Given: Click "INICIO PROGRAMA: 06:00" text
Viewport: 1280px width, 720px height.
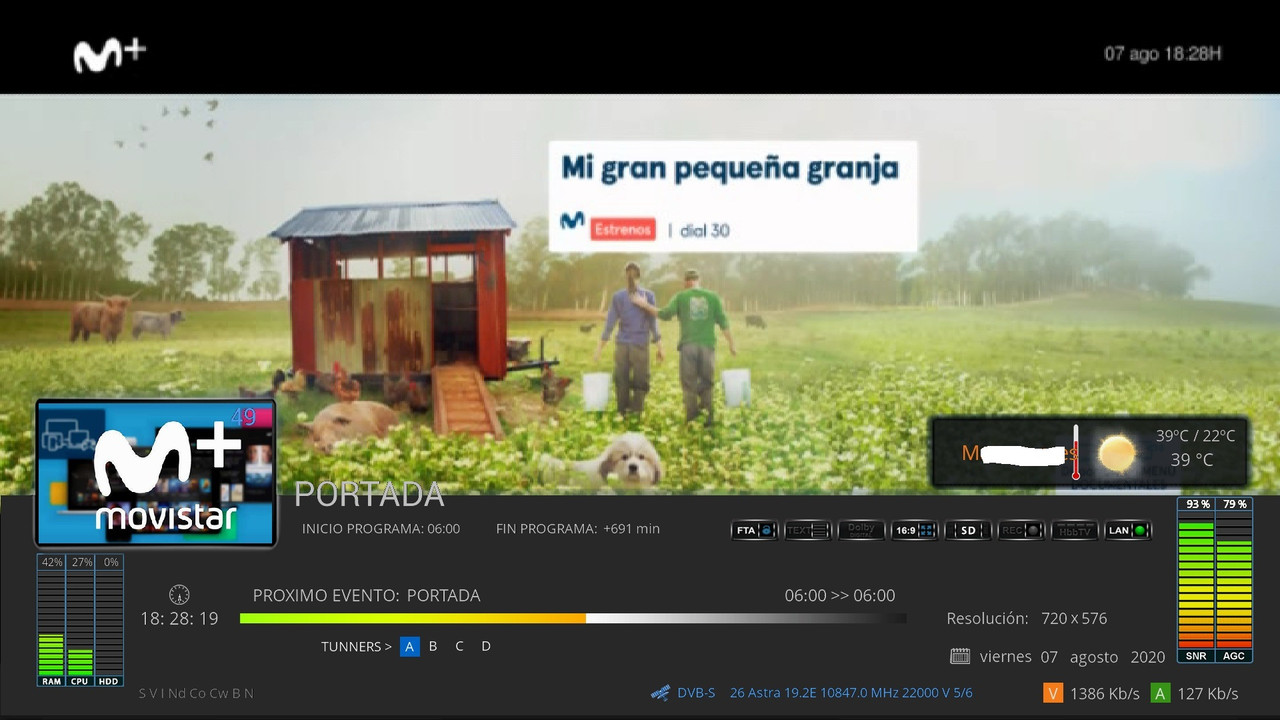Looking at the screenshot, I should coord(381,529).
